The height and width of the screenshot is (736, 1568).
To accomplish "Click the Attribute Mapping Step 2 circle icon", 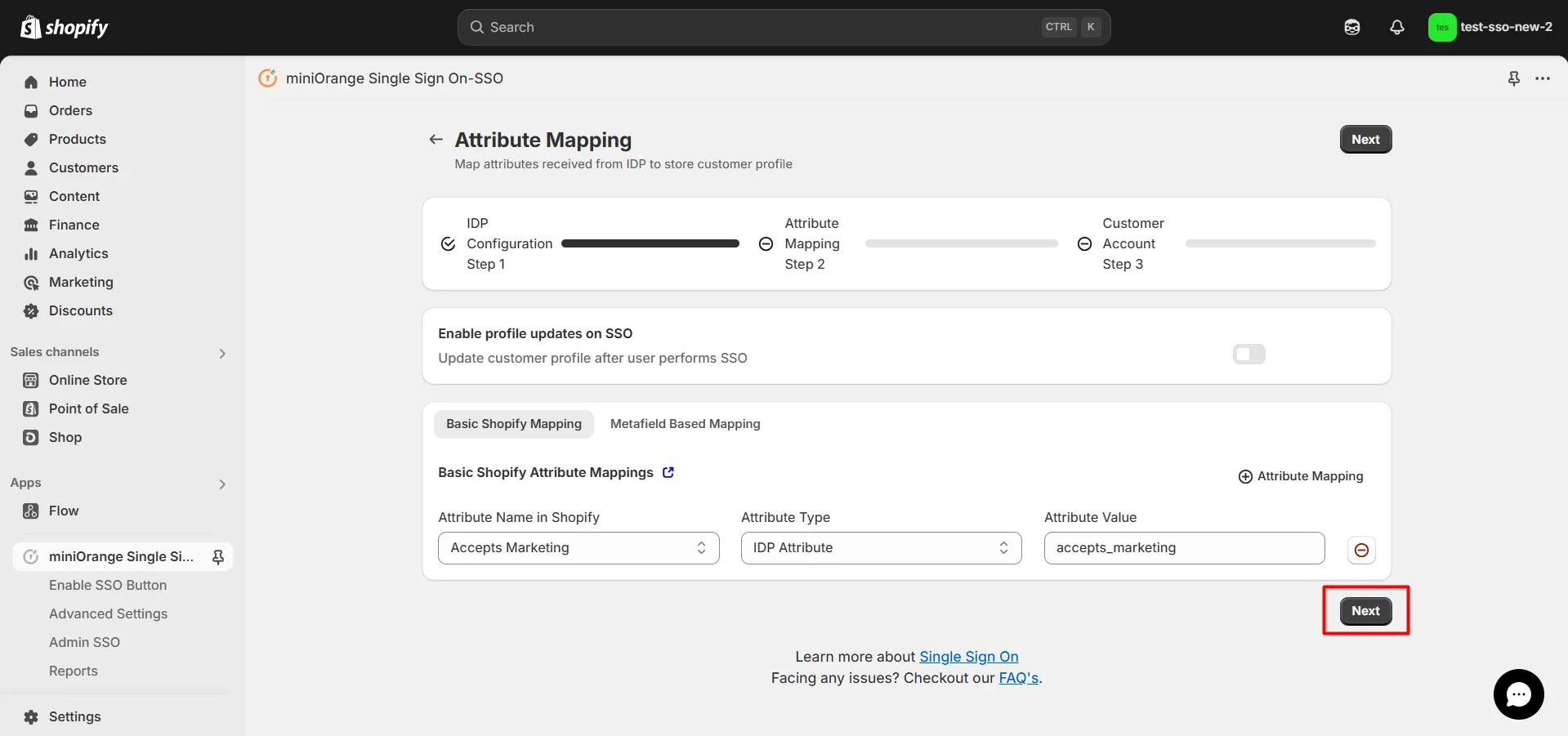I will pos(766,243).
